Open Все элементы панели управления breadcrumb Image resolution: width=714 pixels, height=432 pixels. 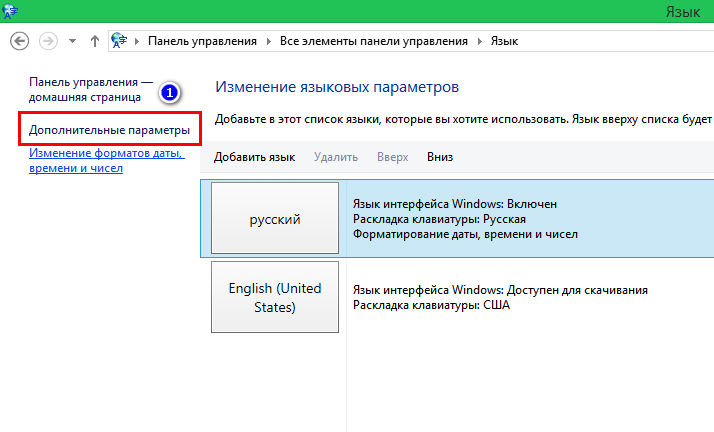373,41
